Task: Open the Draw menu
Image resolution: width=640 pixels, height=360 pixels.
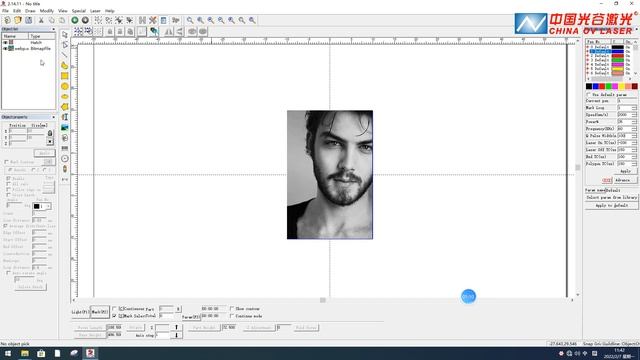Action: [30, 11]
